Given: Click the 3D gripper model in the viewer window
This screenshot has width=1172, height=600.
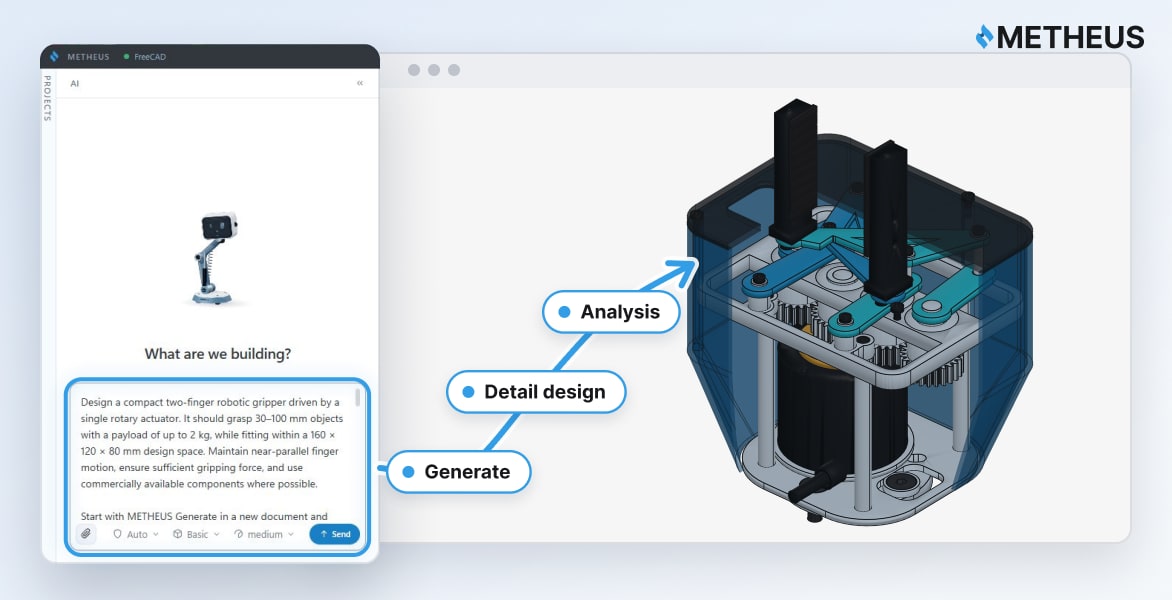Looking at the screenshot, I should click(860, 314).
